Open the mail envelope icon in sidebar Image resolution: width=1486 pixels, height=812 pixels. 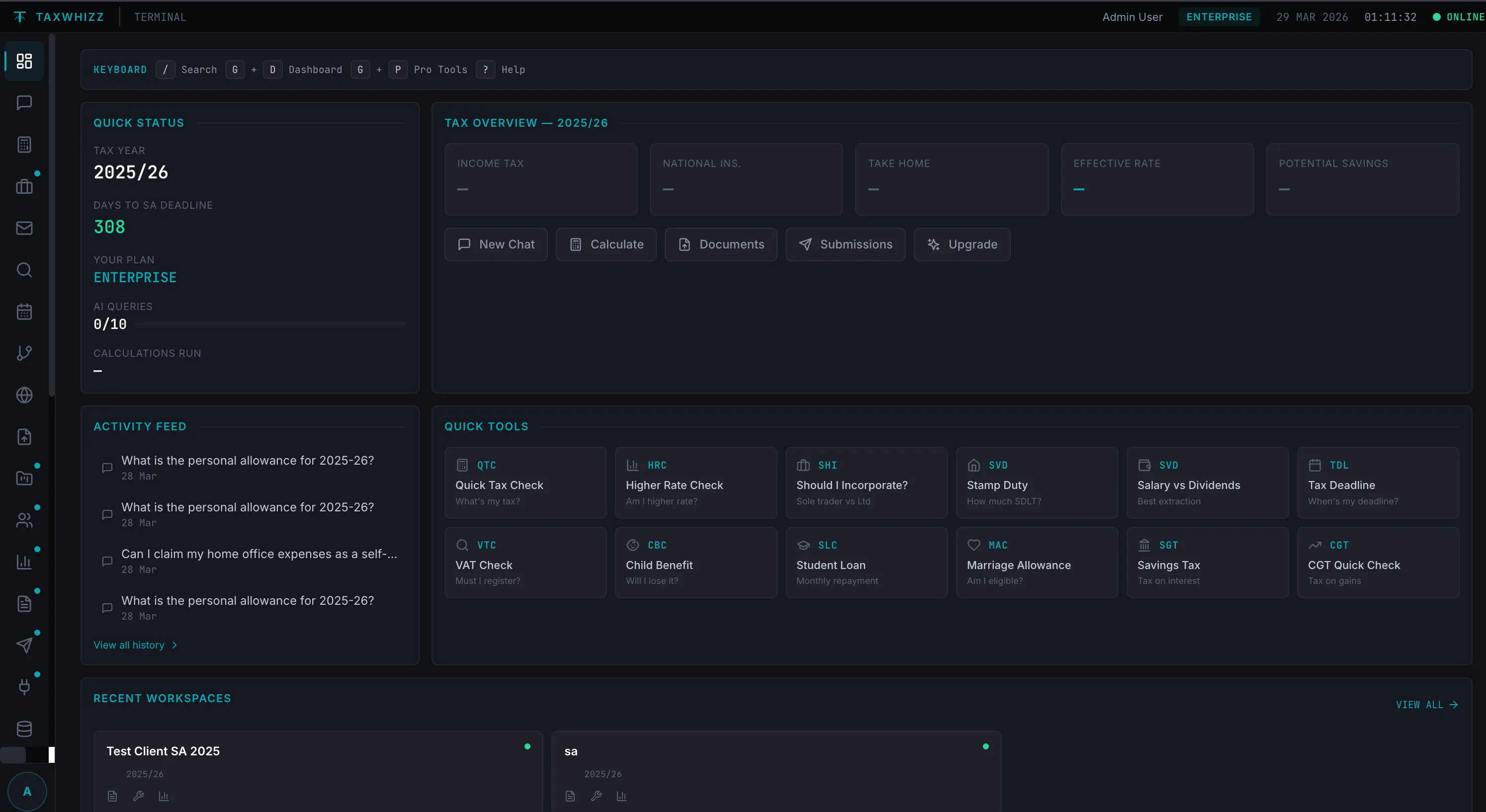click(24, 228)
